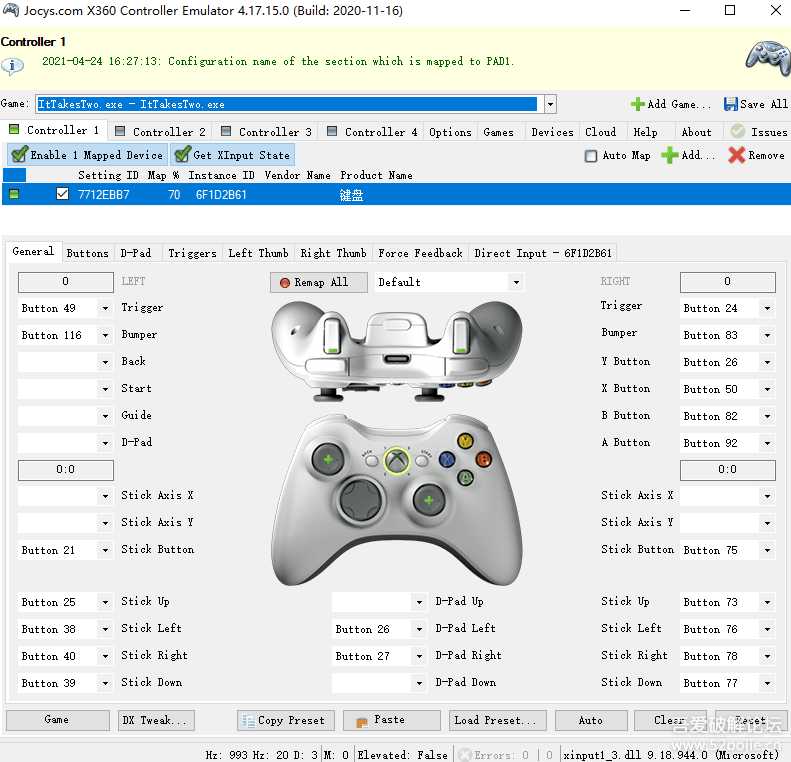Click the Load Preset button
Image resolution: width=791 pixels, height=762 pixels.
click(494, 720)
